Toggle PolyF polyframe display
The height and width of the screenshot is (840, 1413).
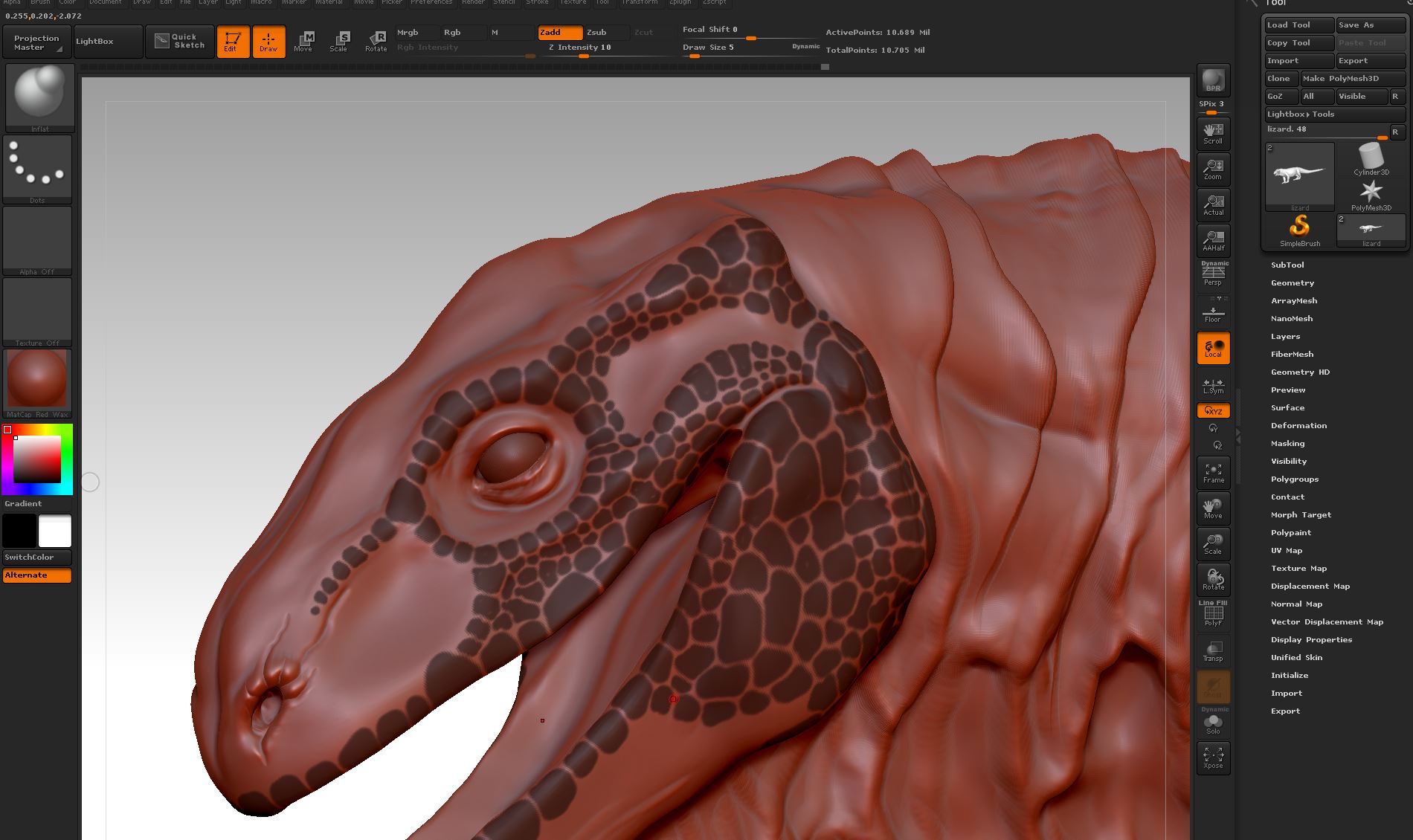click(x=1213, y=614)
